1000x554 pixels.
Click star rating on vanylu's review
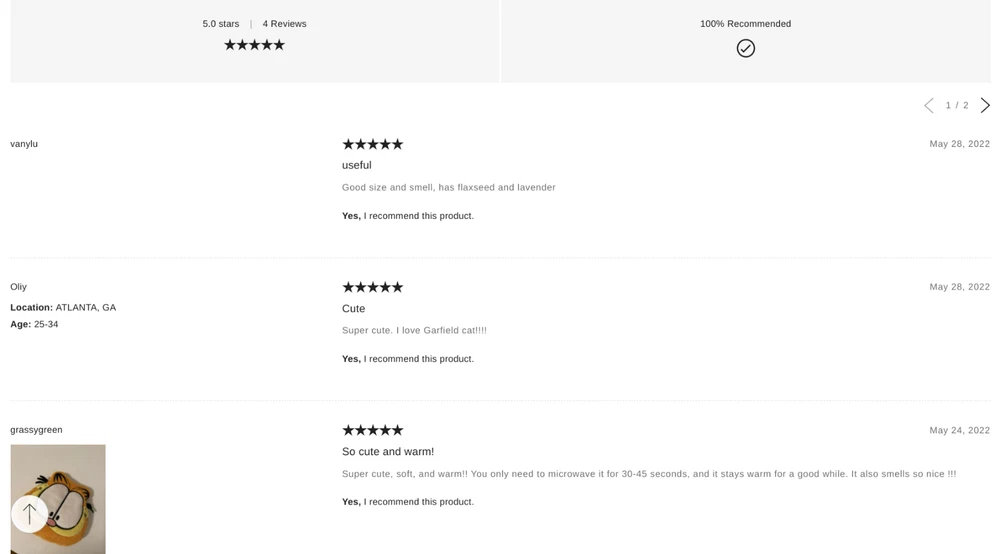[x=372, y=144]
